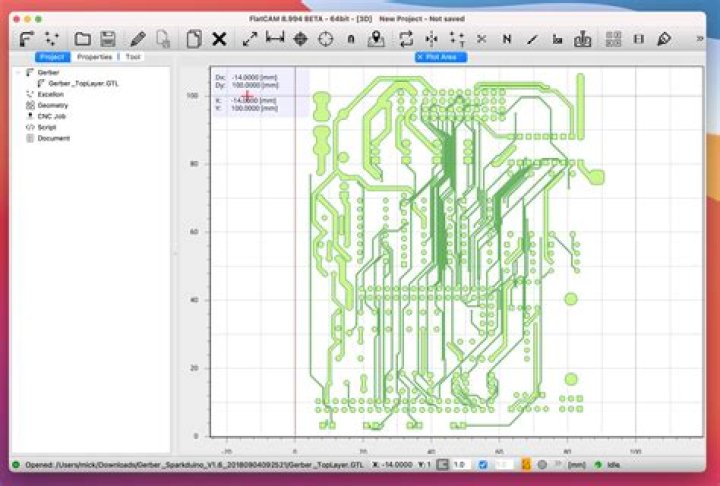
Task: Click the [mm] units label in status bar
Action: 577,465
